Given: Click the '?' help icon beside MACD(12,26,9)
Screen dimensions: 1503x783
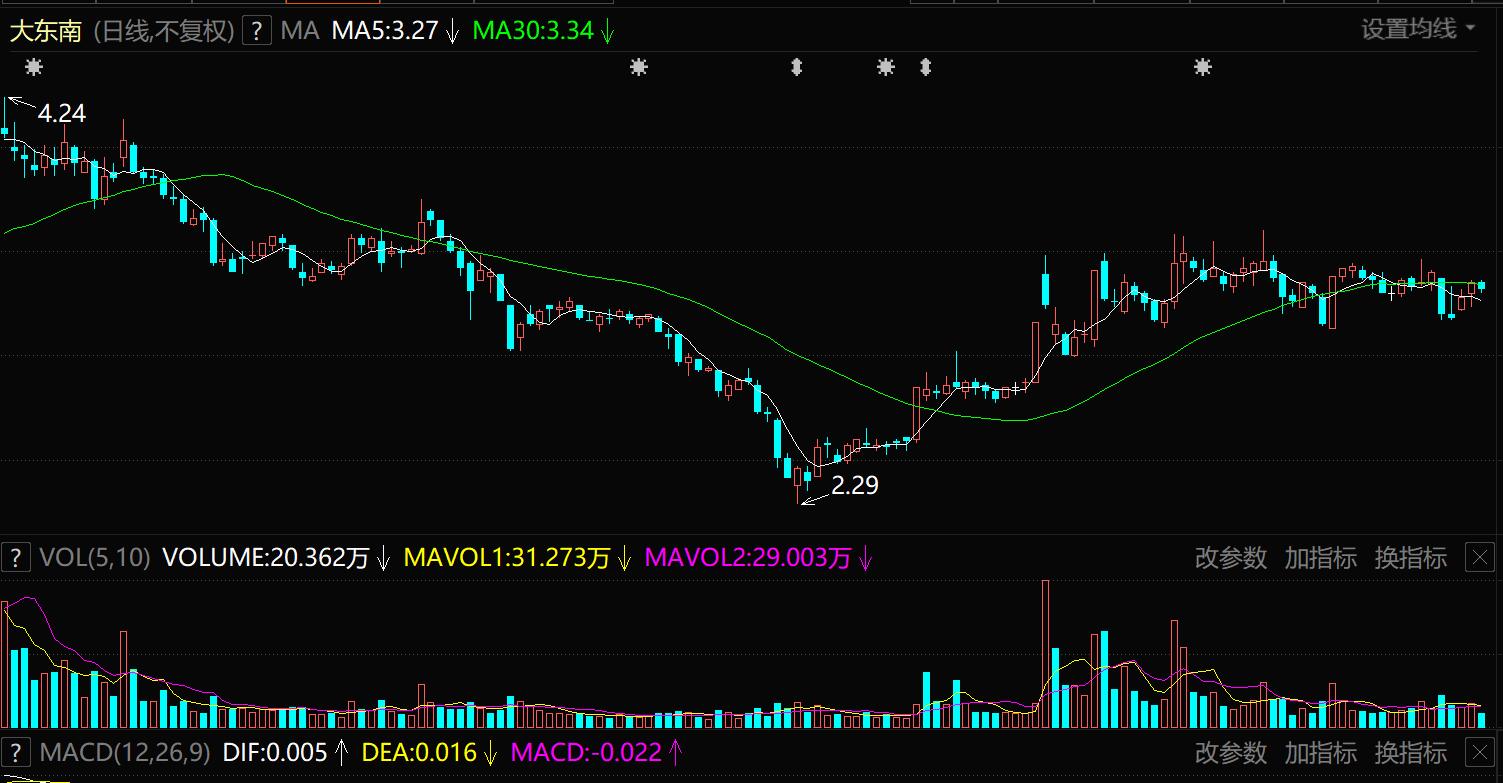Looking at the screenshot, I should [x=16, y=752].
